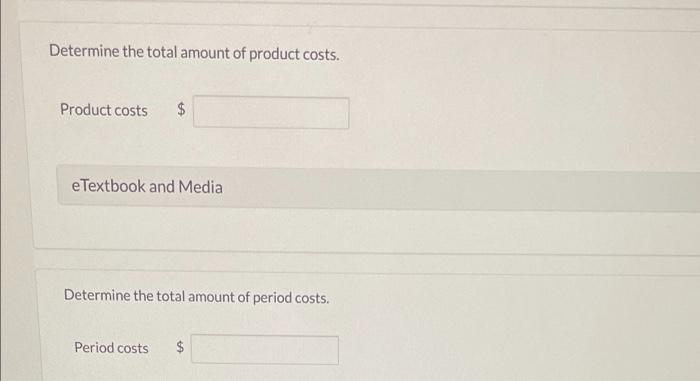The height and width of the screenshot is (381, 700).
Task: Click the words 'period costs.' in the second instruction
Action: pos(291,297)
